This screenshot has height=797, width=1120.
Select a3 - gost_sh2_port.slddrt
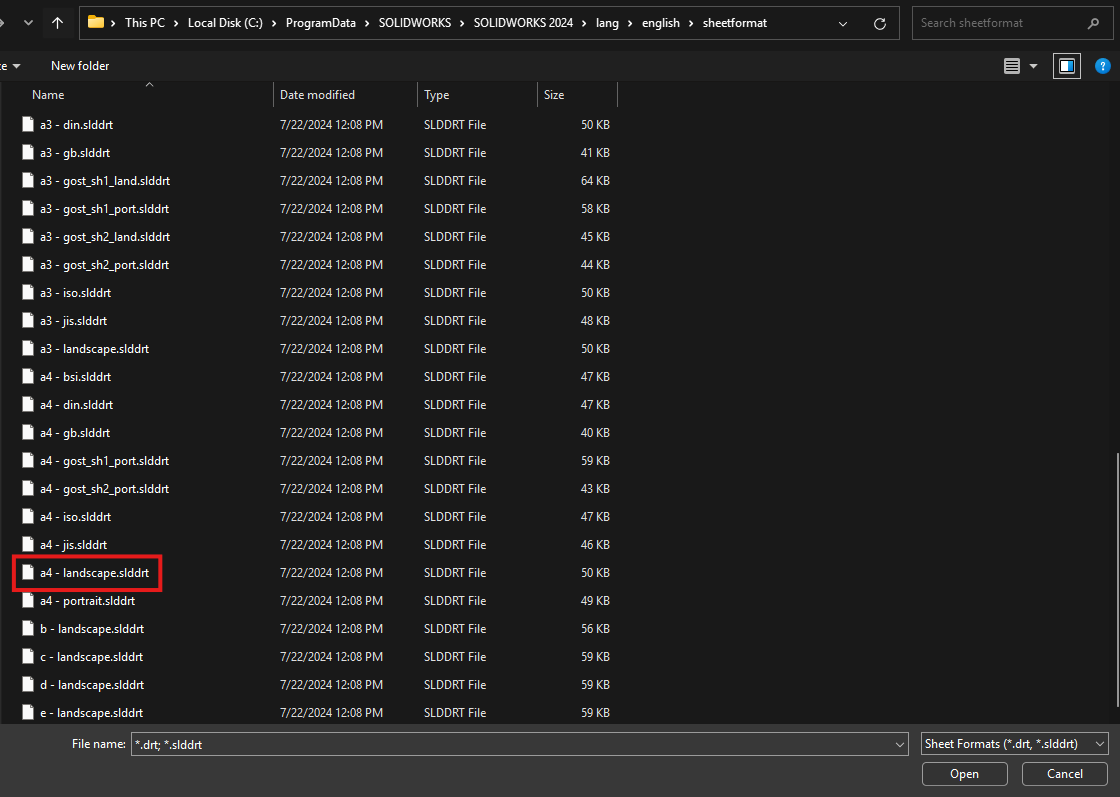pyautogui.click(x=104, y=264)
